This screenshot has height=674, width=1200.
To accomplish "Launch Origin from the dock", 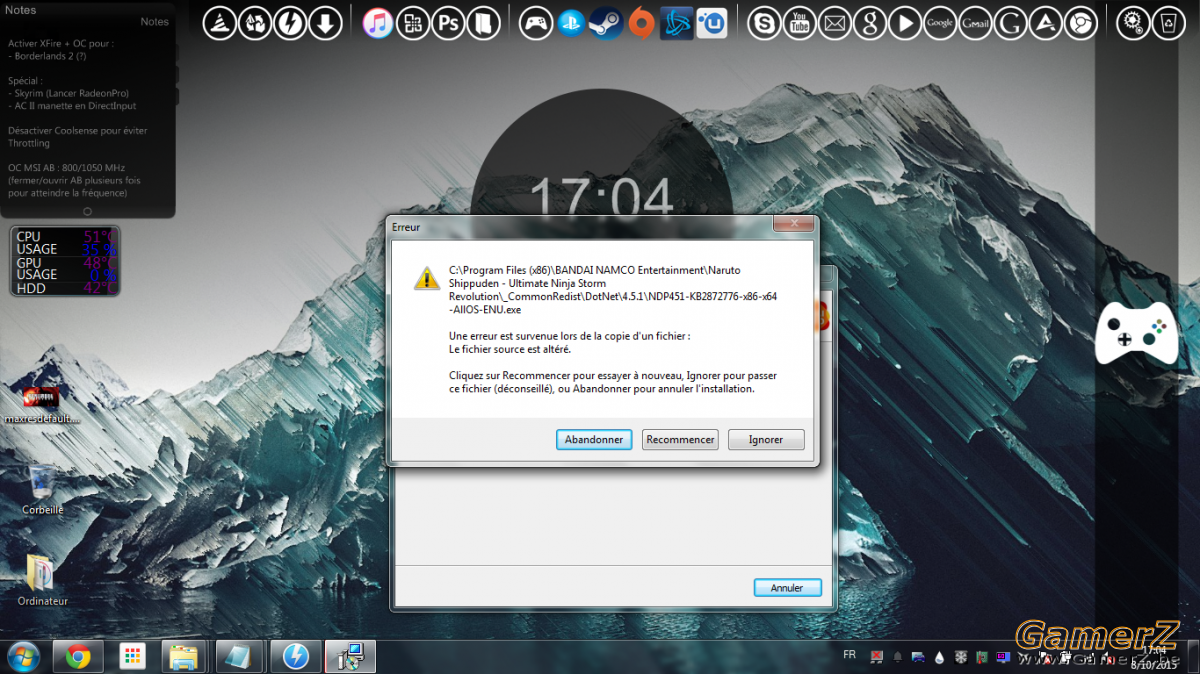I will pyautogui.click(x=641, y=23).
